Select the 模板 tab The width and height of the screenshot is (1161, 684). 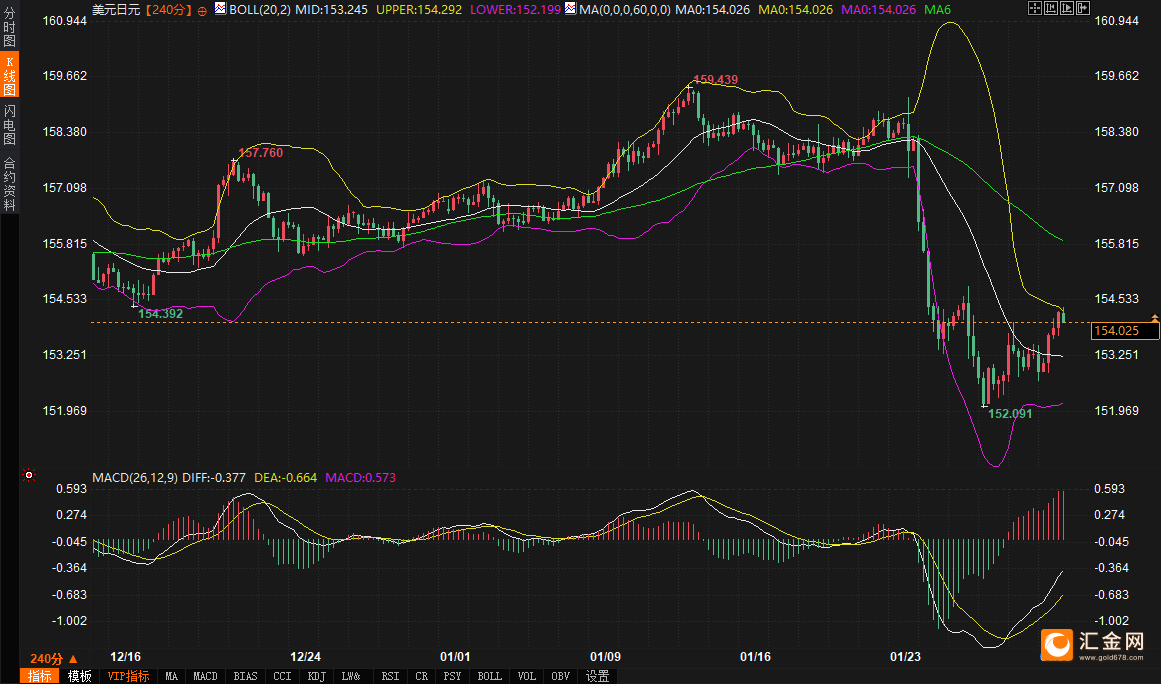pos(79,676)
